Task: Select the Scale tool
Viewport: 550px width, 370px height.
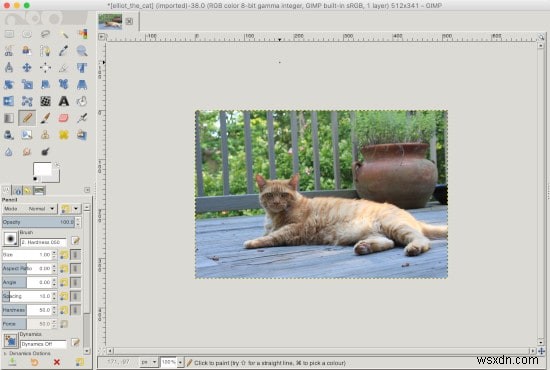Action: [x=27, y=84]
